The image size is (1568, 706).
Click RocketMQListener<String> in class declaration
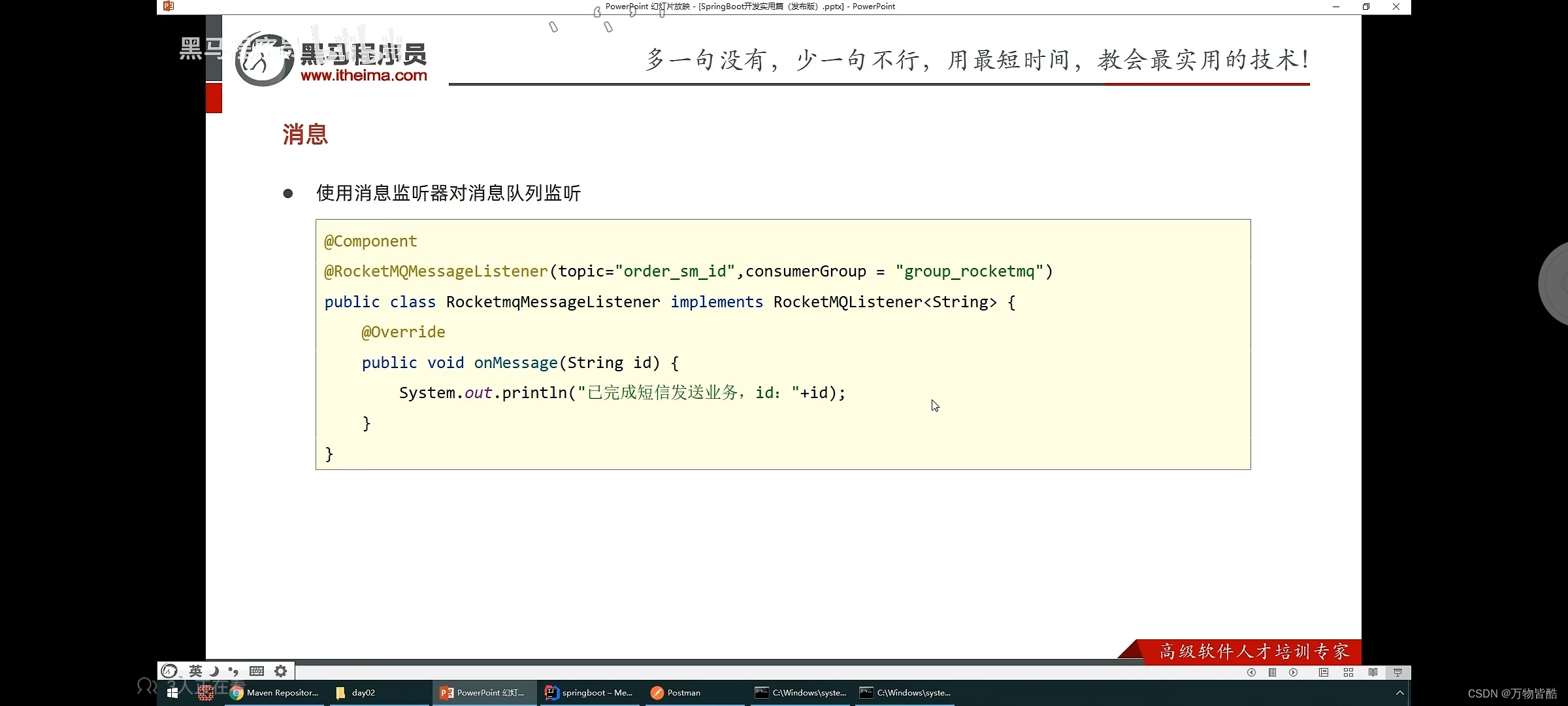(885, 302)
